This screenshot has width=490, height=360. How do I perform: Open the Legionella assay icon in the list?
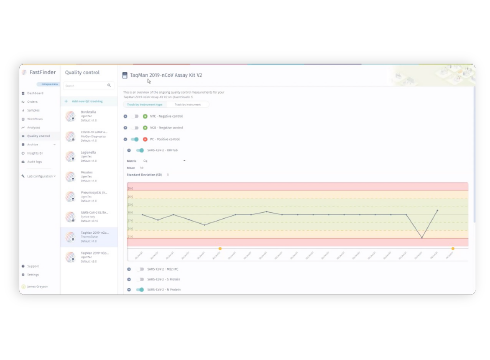tap(70, 156)
